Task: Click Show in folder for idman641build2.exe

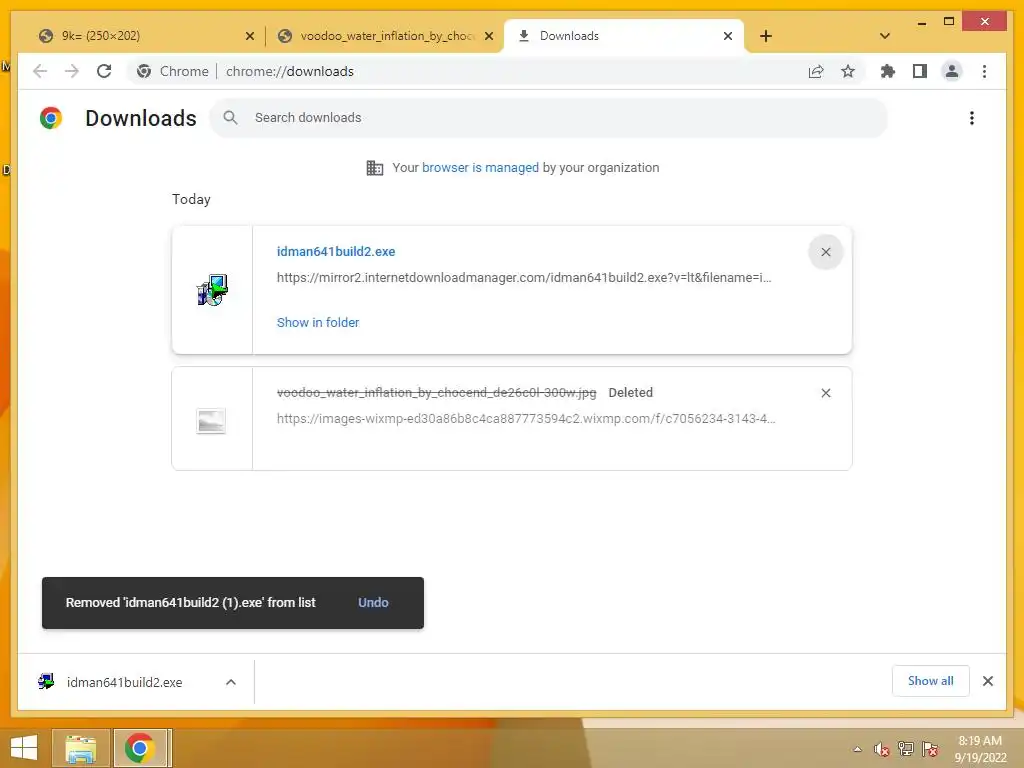Action: point(318,323)
